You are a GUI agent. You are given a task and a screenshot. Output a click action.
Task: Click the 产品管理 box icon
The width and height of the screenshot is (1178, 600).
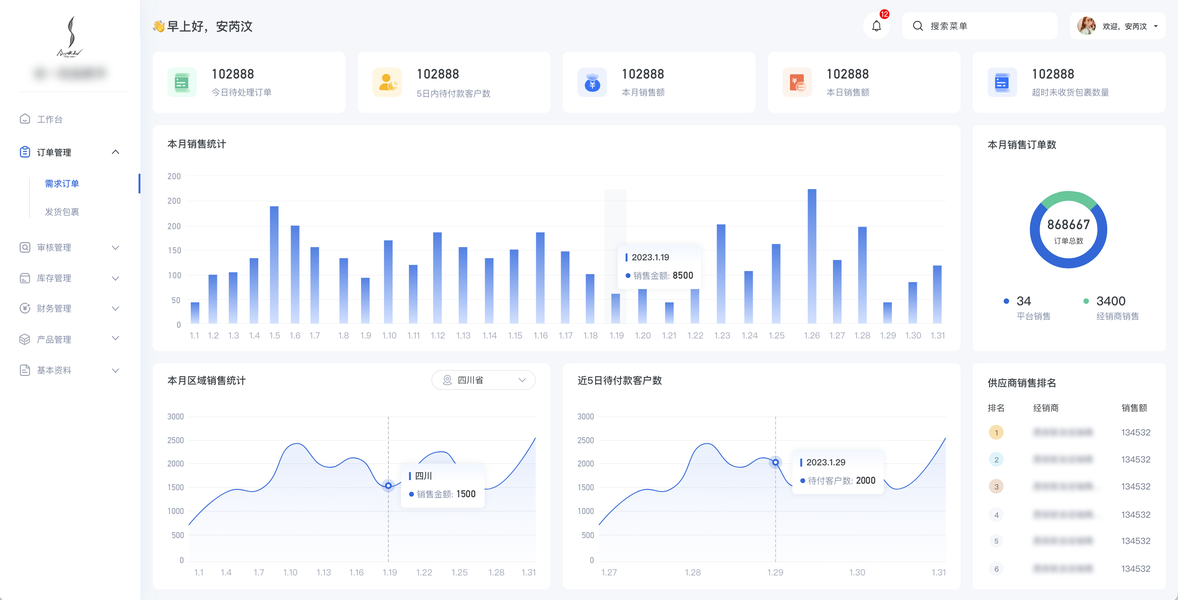[25, 339]
